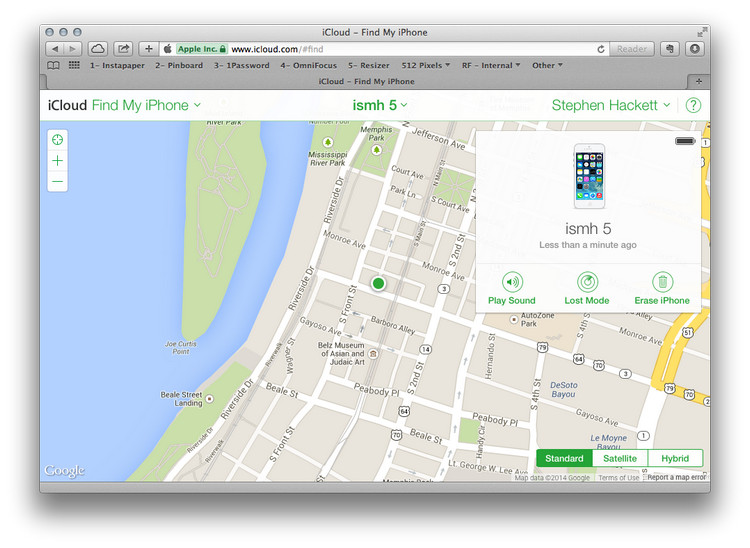Click the Safari forward arrow button
The image size is (750, 548).
73,49
